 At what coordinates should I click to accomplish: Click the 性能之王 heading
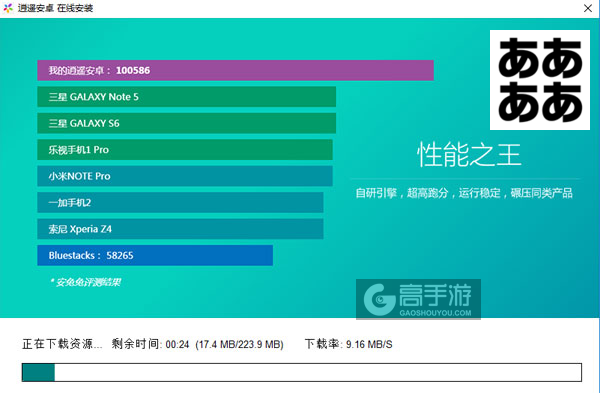[469, 155]
